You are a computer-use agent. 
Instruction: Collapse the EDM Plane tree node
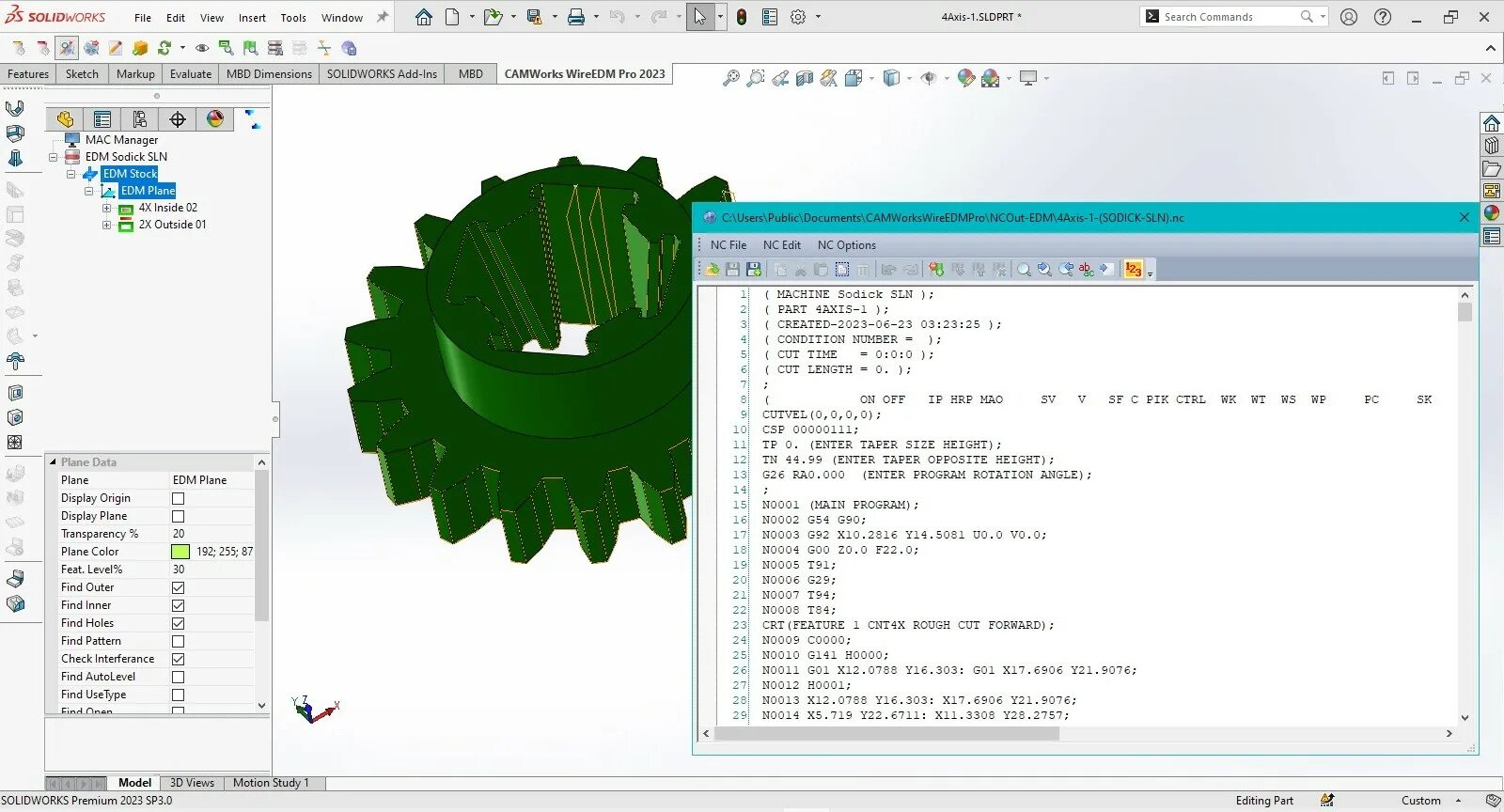[89, 191]
